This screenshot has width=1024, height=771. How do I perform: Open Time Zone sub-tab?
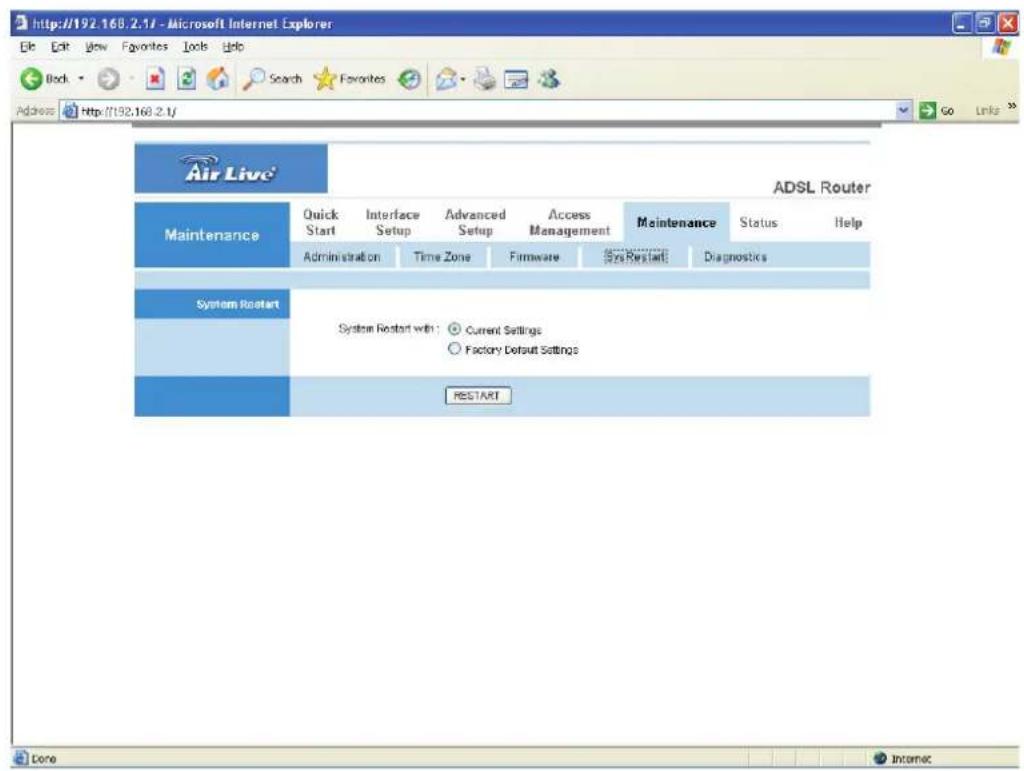[x=442, y=257]
